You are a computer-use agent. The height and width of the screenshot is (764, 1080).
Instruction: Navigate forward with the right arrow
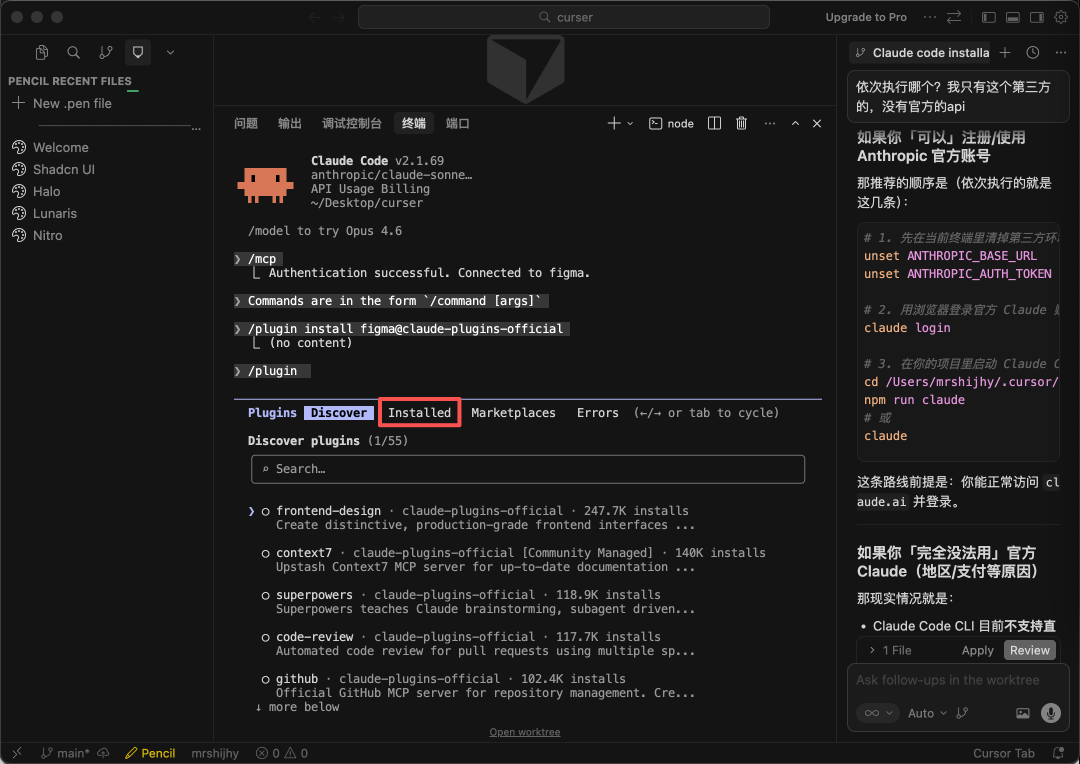338,17
